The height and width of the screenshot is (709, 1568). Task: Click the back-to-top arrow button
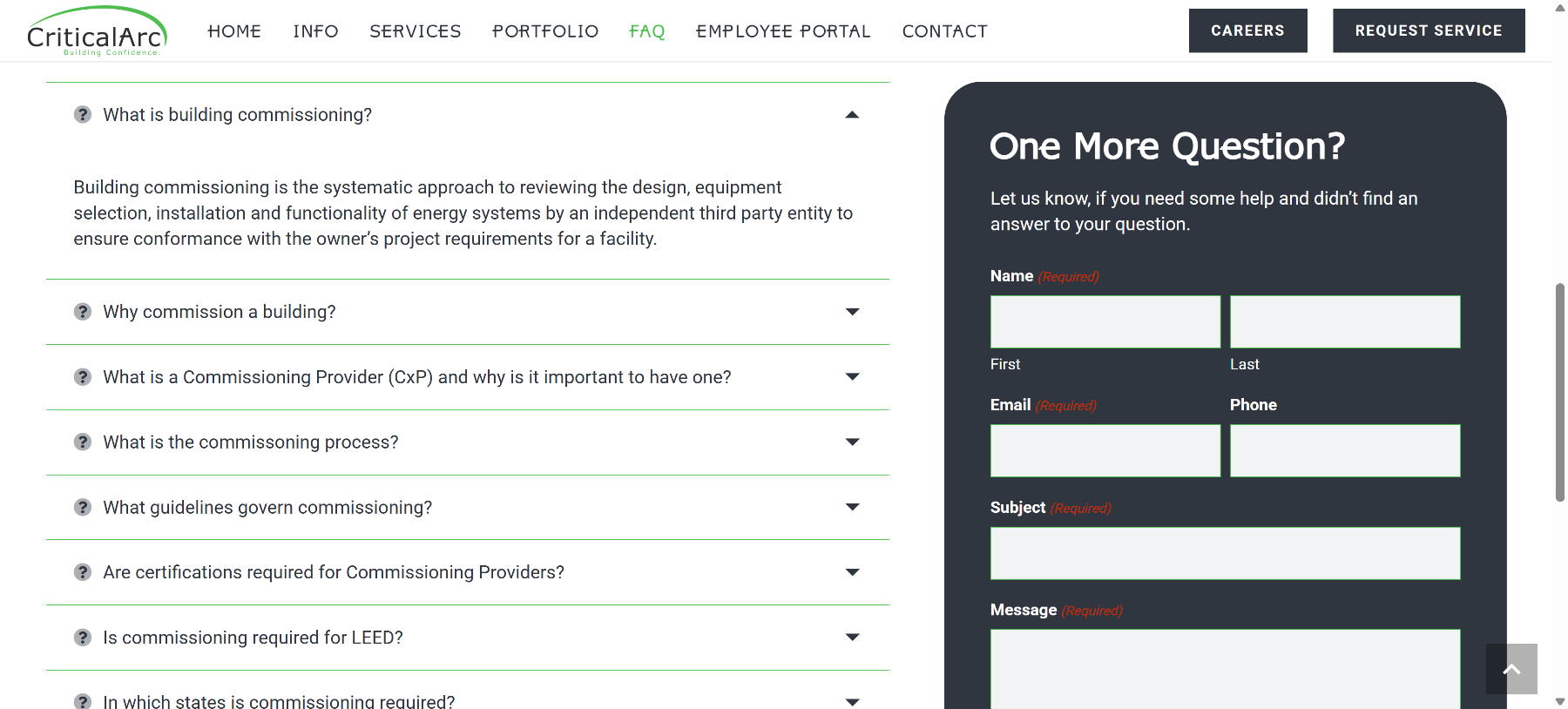coord(1511,669)
